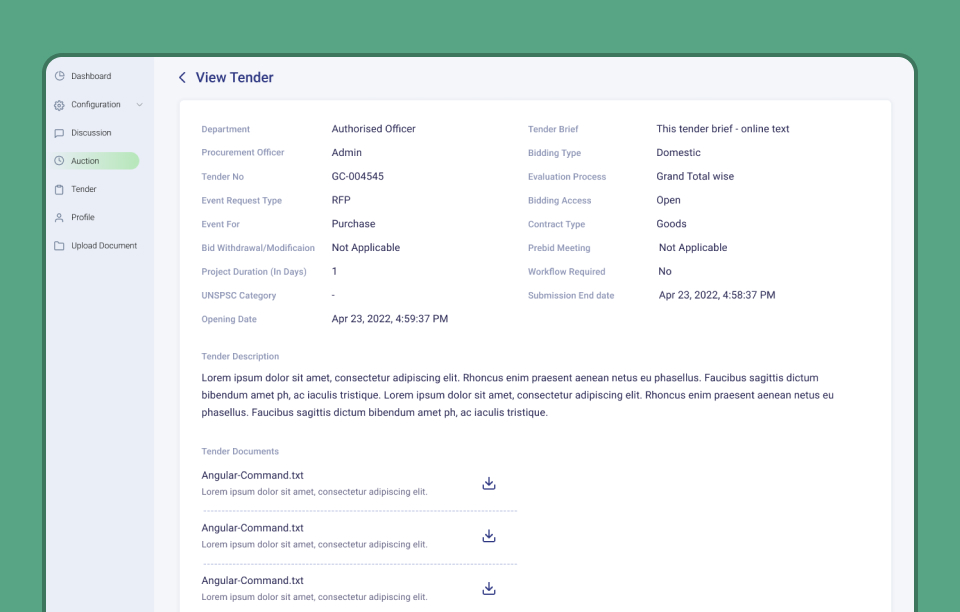Download the second Angular-Command.txt document
This screenshot has width=960, height=612.
click(x=489, y=536)
